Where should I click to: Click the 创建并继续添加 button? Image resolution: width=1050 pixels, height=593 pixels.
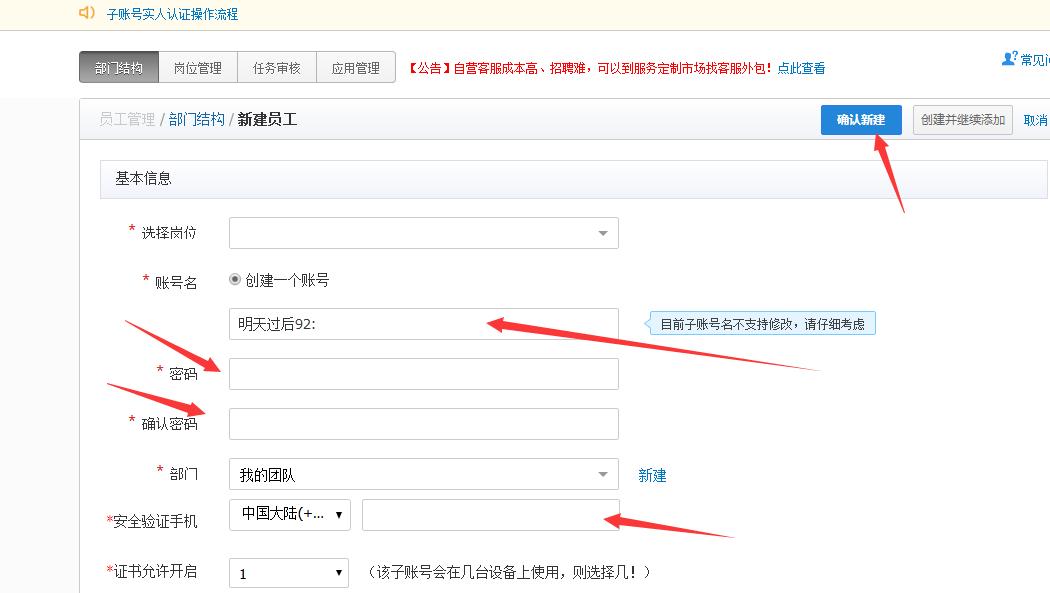click(x=962, y=119)
